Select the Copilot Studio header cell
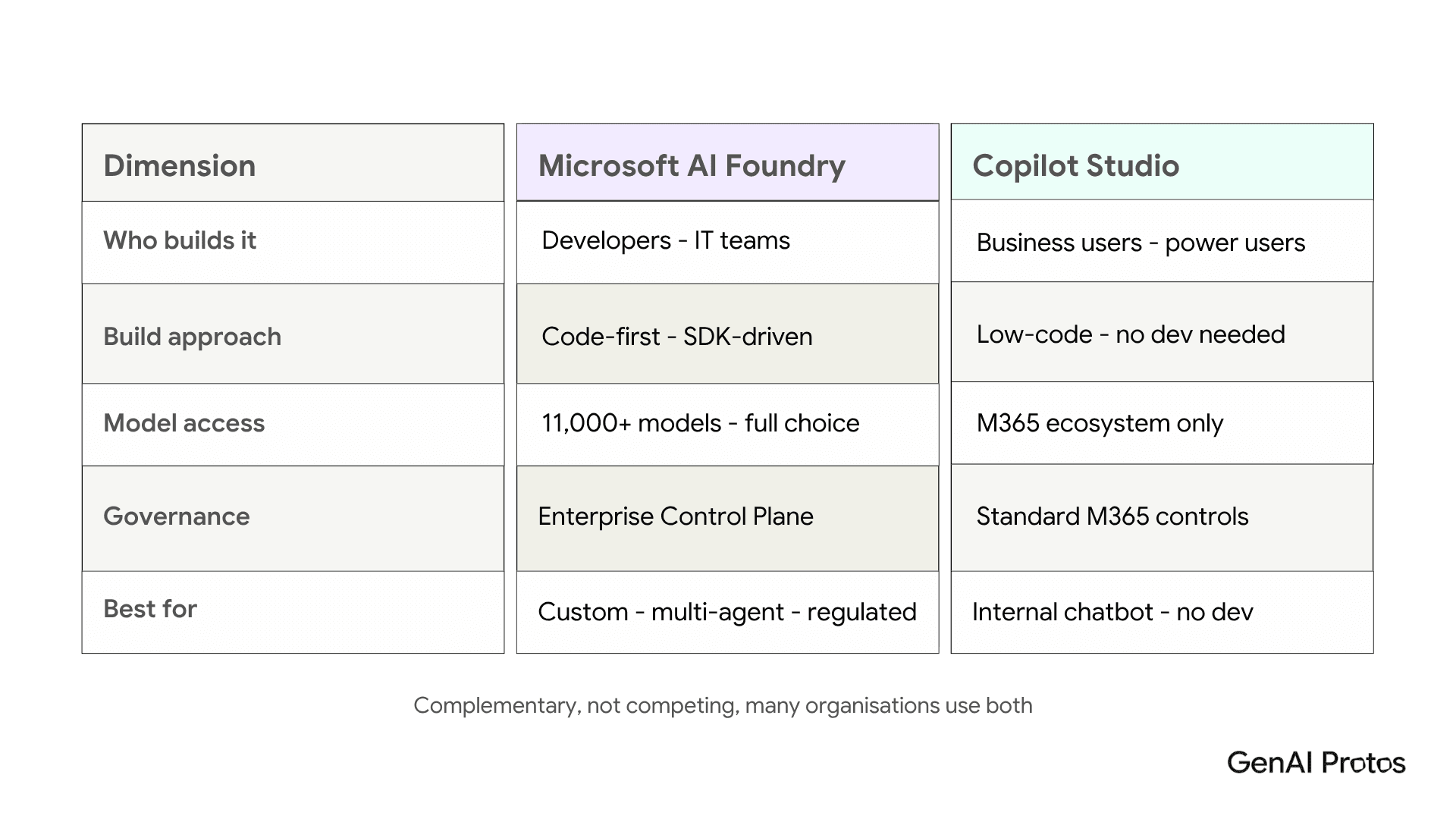Screen dimensions: 1456x819 1162,162
